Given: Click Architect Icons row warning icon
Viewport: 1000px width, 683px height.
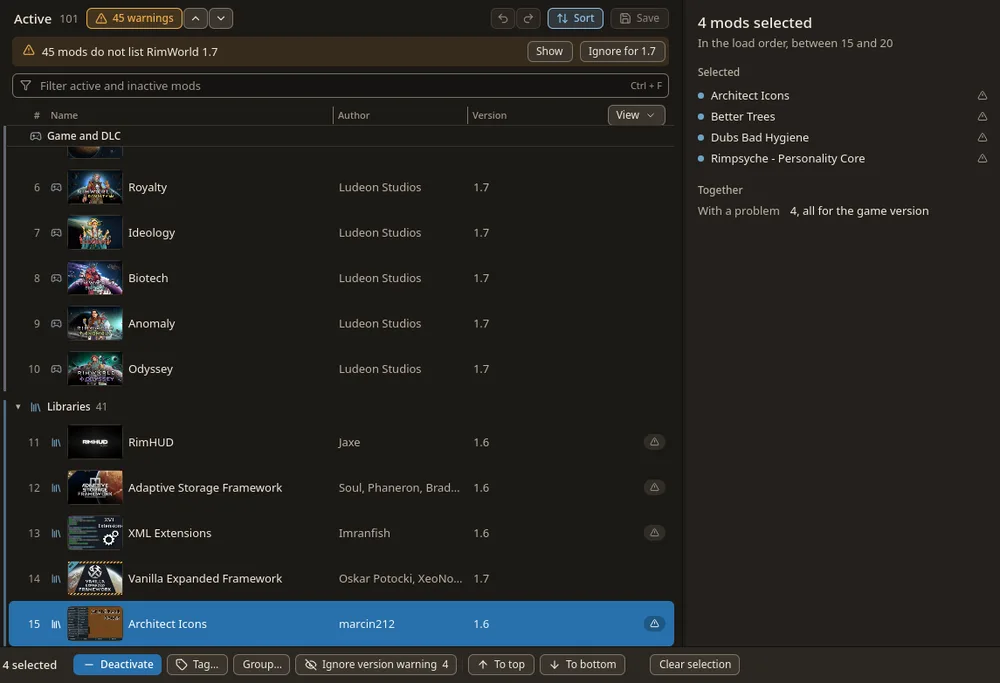Looking at the screenshot, I should [x=654, y=624].
